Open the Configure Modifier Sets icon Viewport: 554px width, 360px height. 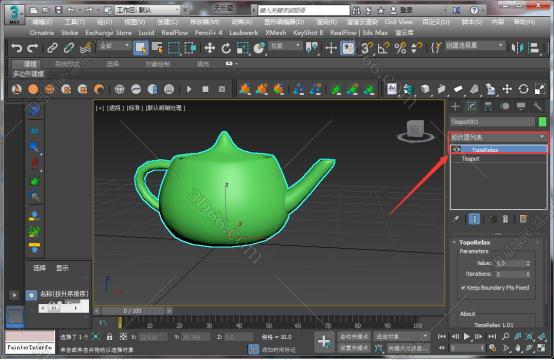(x=523, y=219)
